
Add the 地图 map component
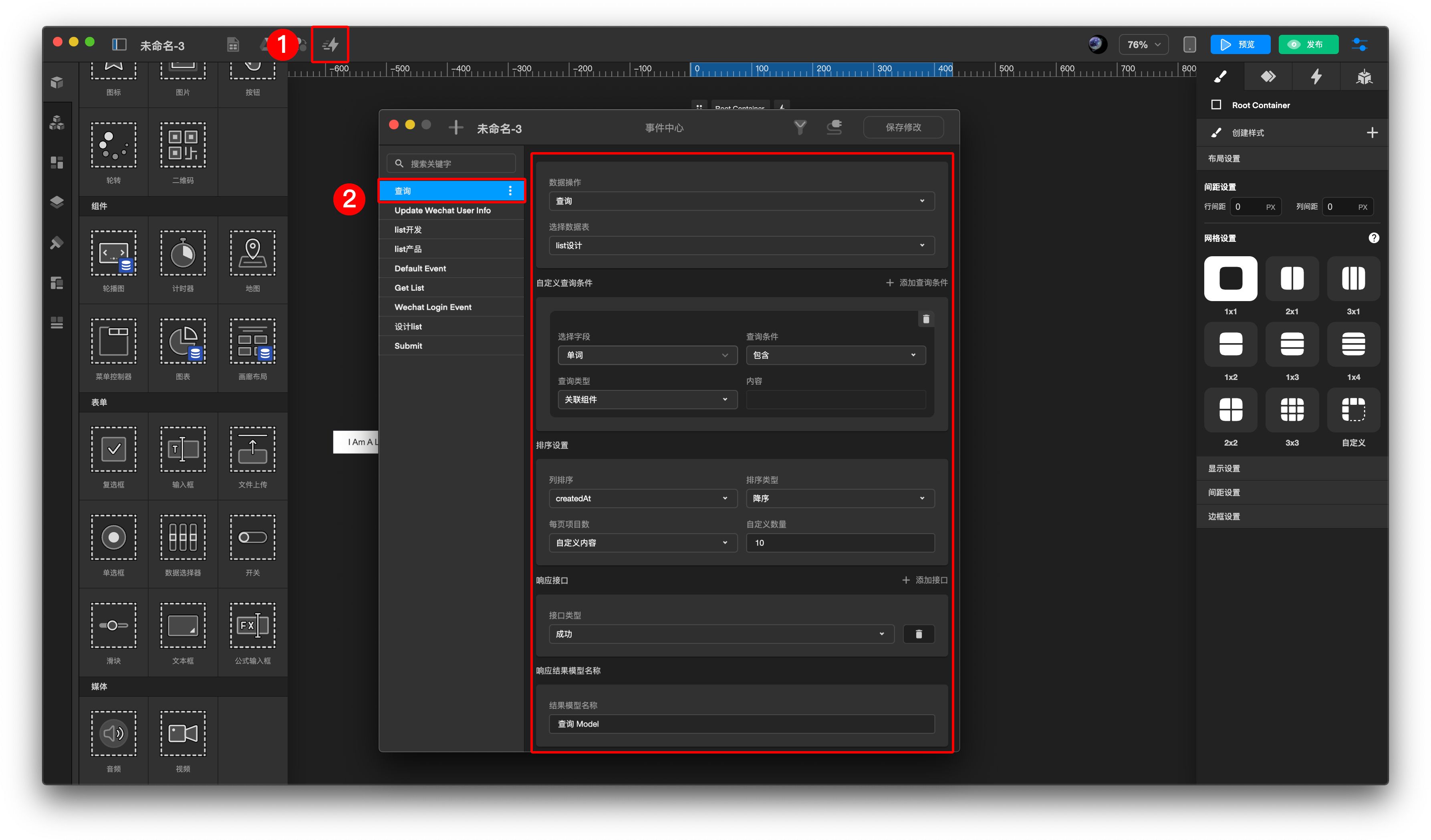pos(253,253)
